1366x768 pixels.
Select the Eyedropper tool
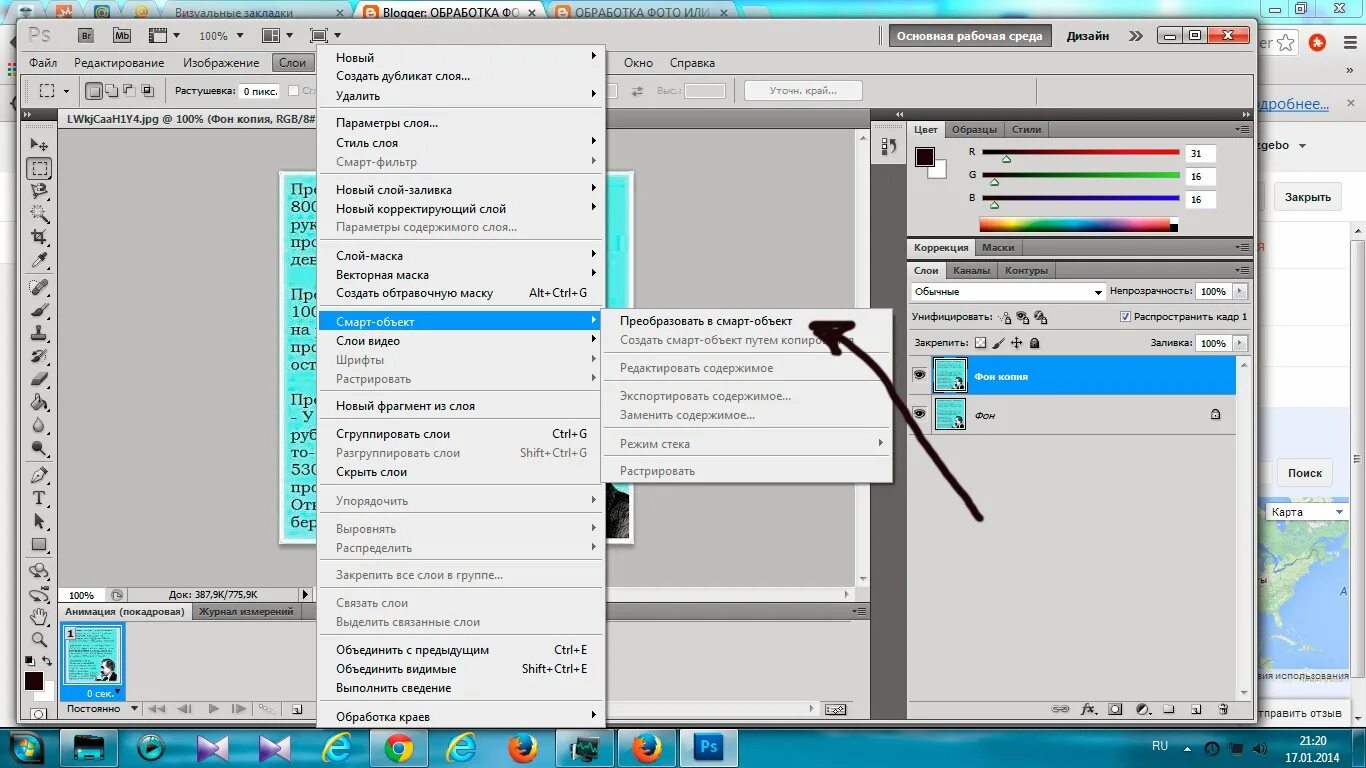click(39, 261)
